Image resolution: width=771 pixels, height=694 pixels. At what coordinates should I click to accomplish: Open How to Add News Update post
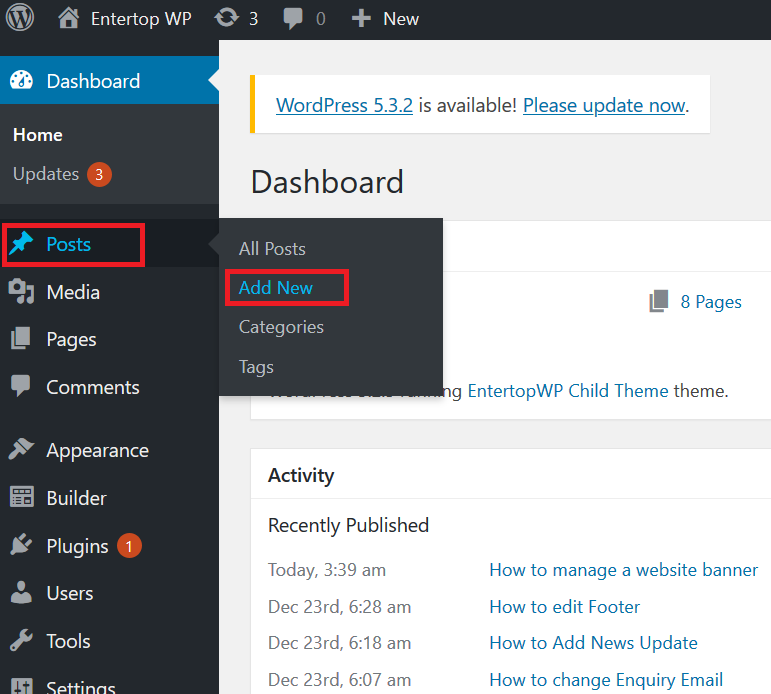[x=593, y=643]
